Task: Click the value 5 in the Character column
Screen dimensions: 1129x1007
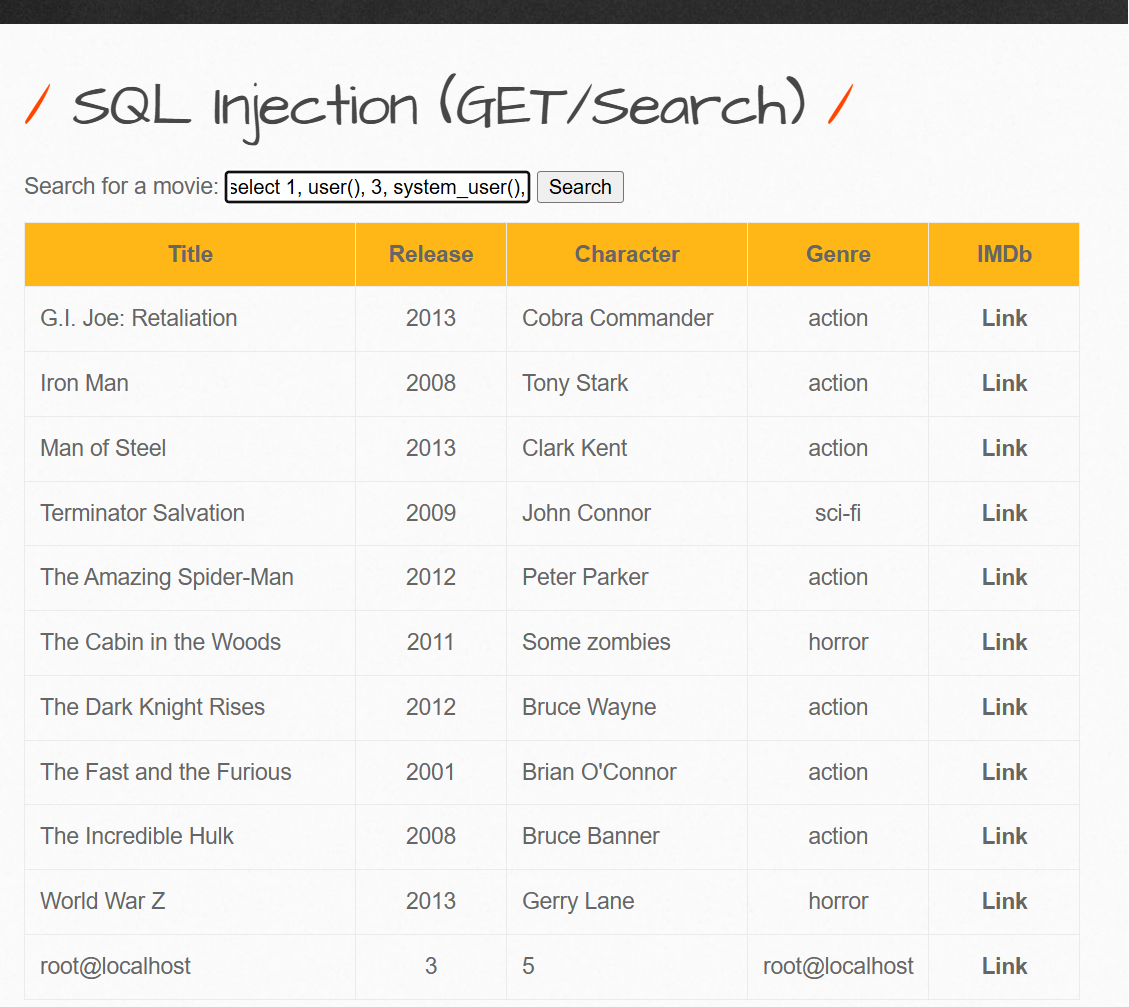Action: coord(528,966)
